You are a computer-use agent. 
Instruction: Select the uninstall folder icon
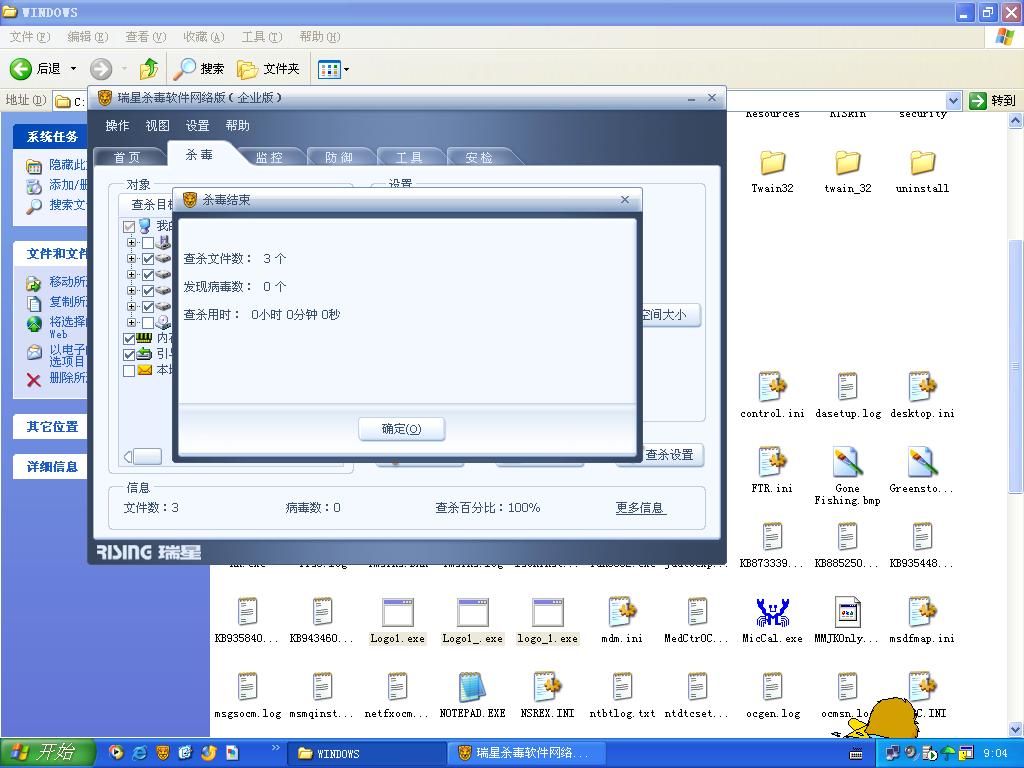pos(922,163)
